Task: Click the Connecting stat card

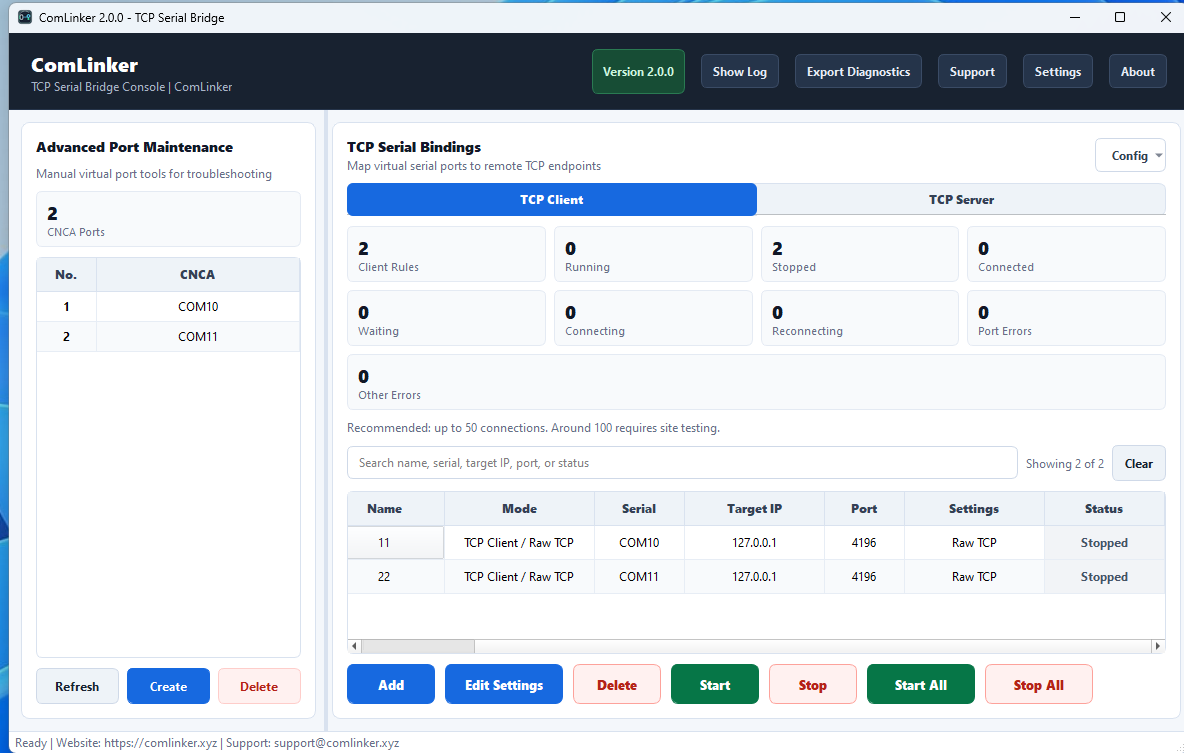Action: 653,319
